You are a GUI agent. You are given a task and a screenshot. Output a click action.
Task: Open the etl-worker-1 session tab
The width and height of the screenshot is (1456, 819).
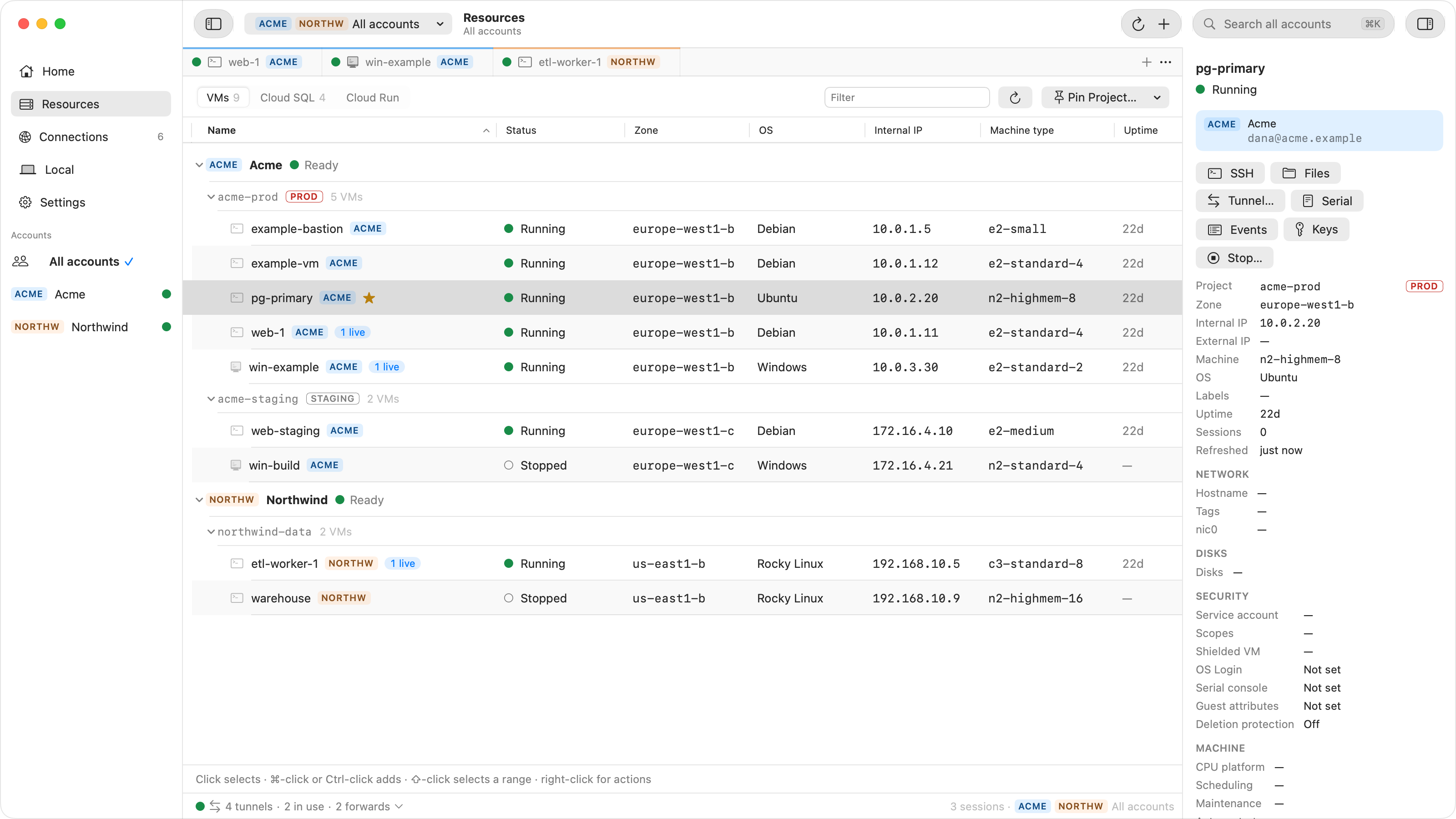pyautogui.click(x=586, y=62)
